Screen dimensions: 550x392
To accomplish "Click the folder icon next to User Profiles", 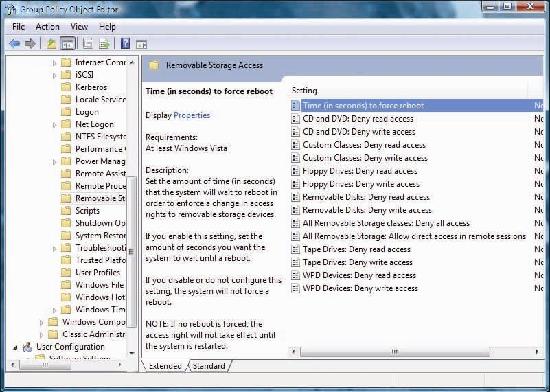I will click(66, 272).
